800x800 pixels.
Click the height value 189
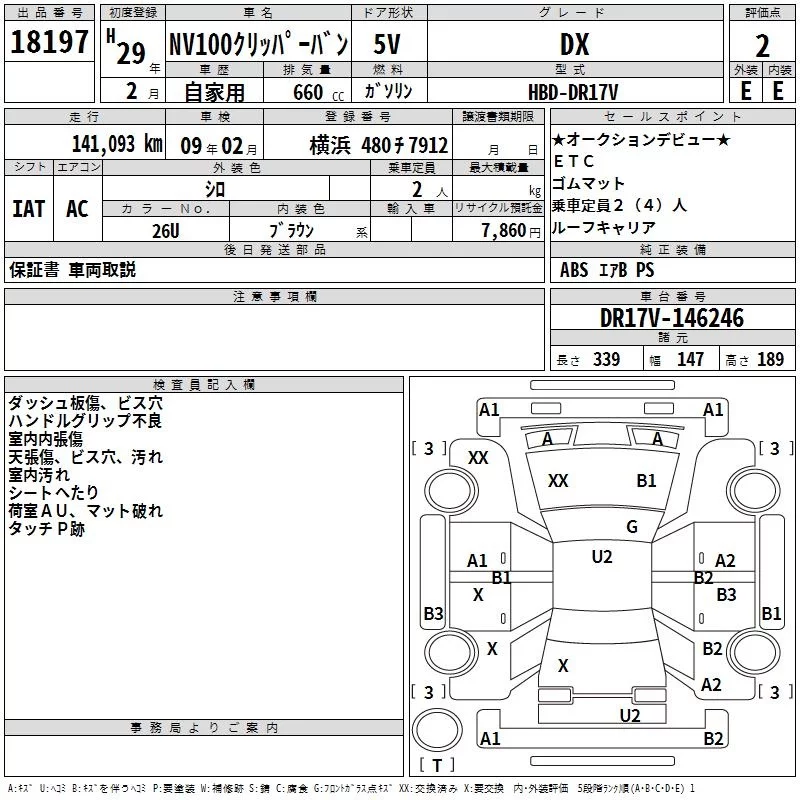pos(770,359)
